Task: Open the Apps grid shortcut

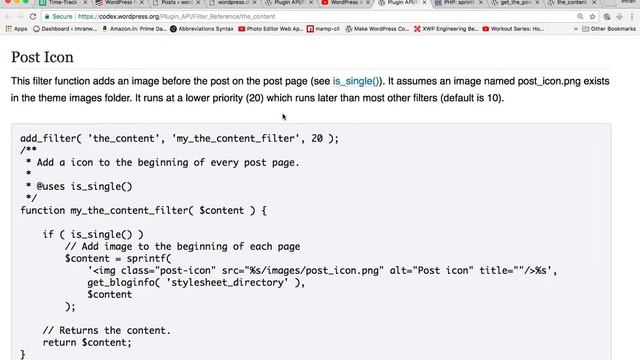Action: click(x=16, y=29)
